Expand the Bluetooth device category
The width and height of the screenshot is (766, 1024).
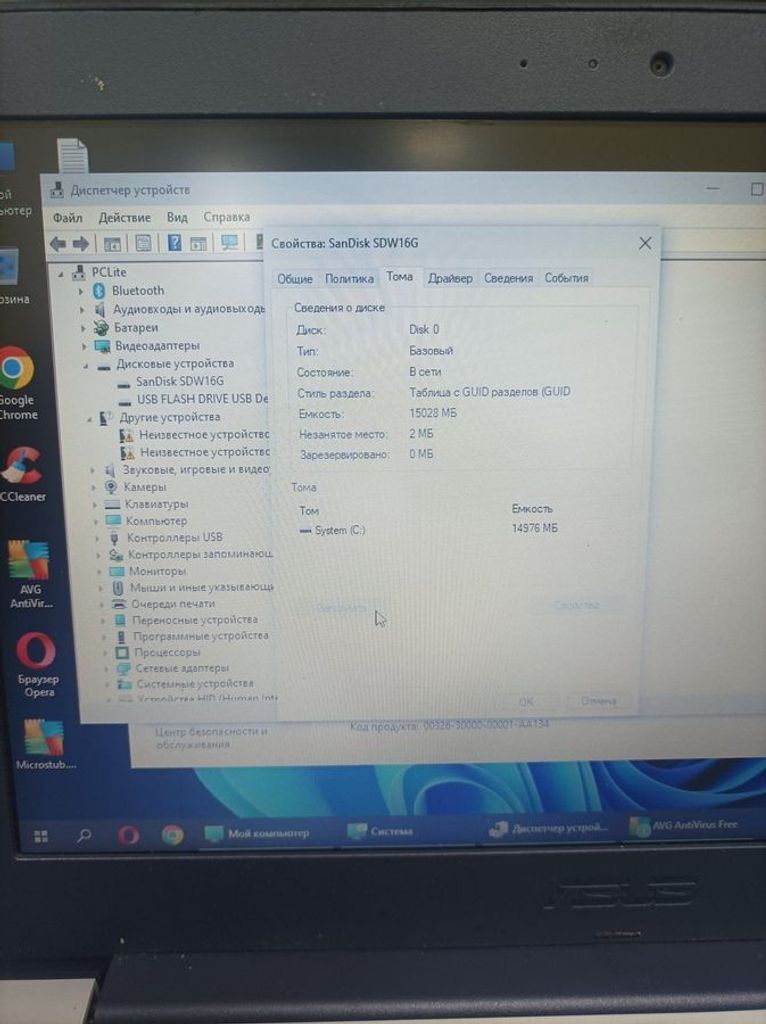[x=82, y=291]
